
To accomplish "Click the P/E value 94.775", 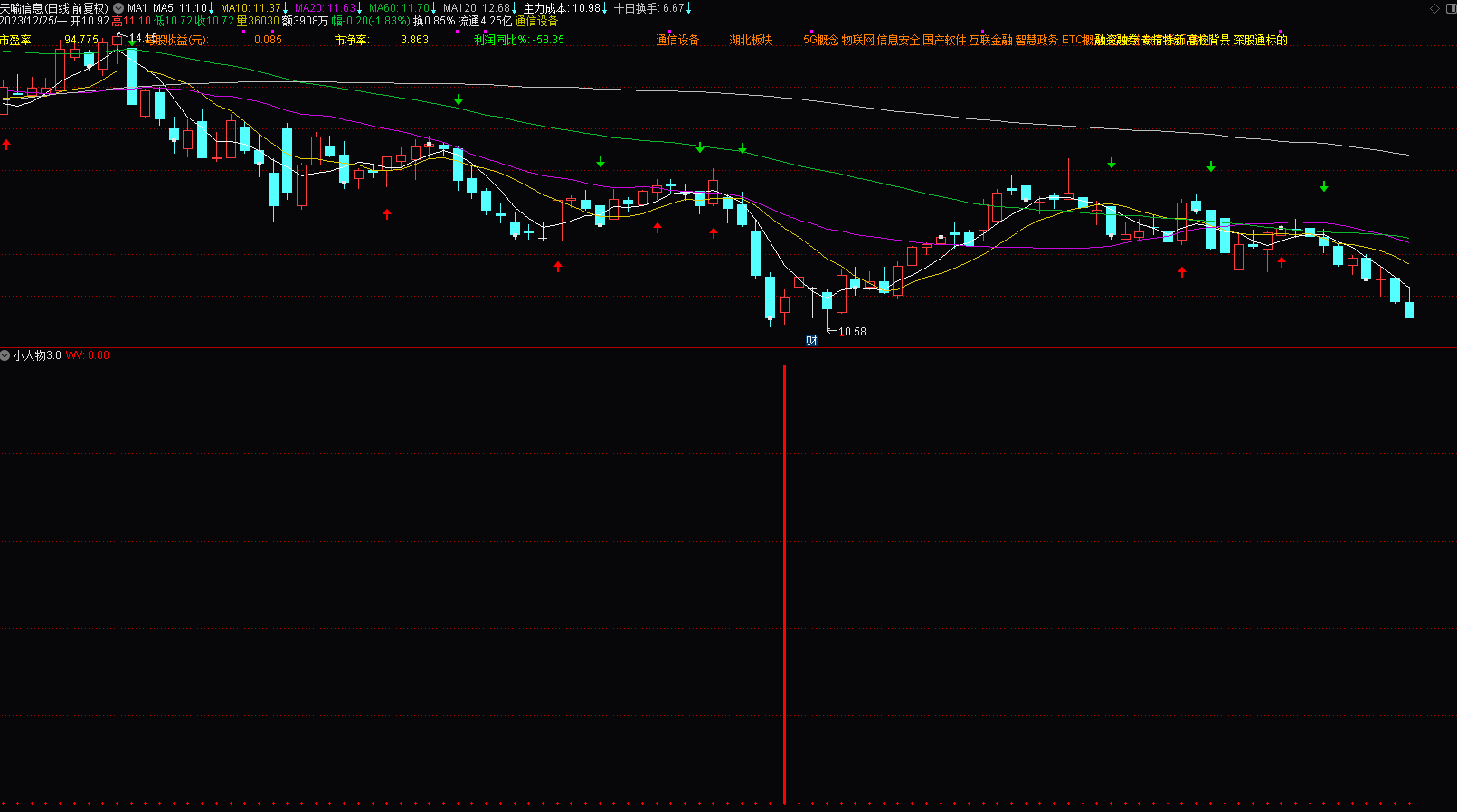I will [81, 40].
